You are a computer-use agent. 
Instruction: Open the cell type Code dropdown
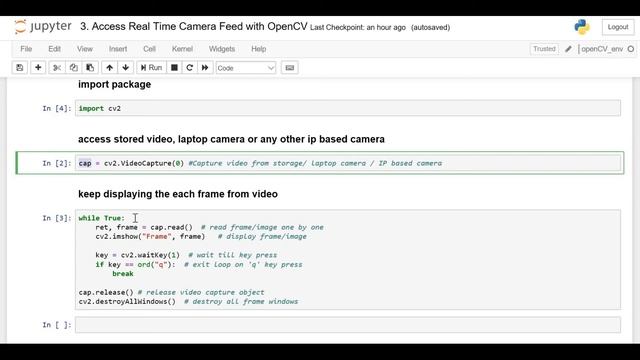246,68
